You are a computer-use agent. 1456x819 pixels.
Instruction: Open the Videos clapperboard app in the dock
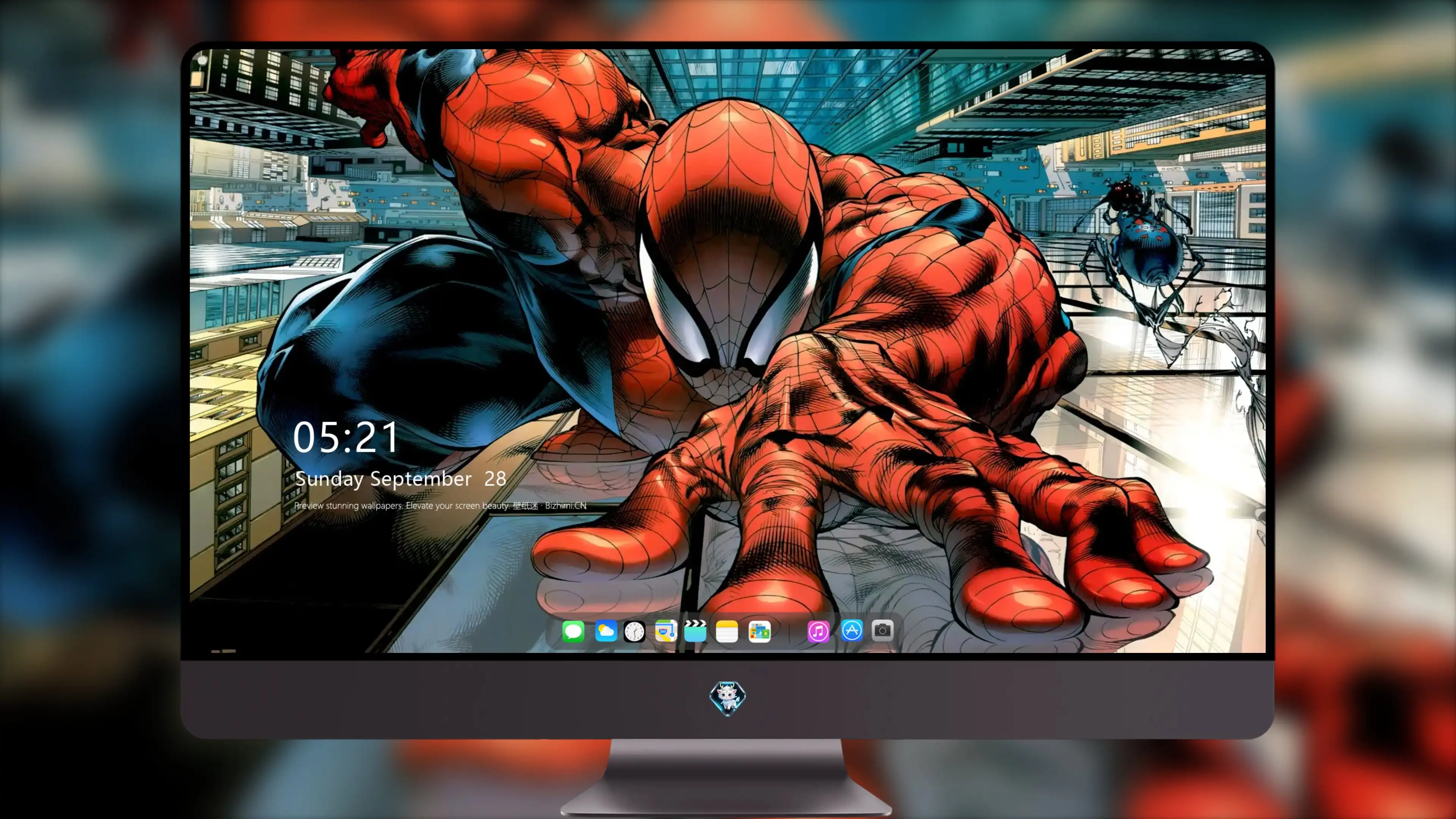click(x=695, y=631)
